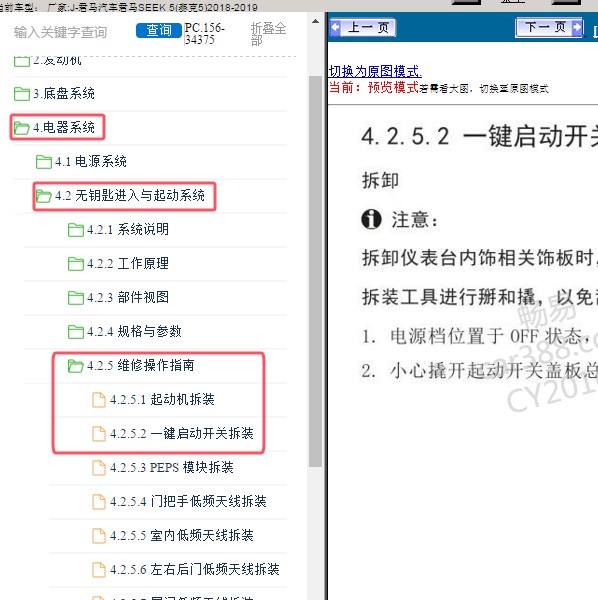This screenshot has height=600, width=598.
Task: Click the tree panel vertical scrollbar thumb
Action: (315, 271)
